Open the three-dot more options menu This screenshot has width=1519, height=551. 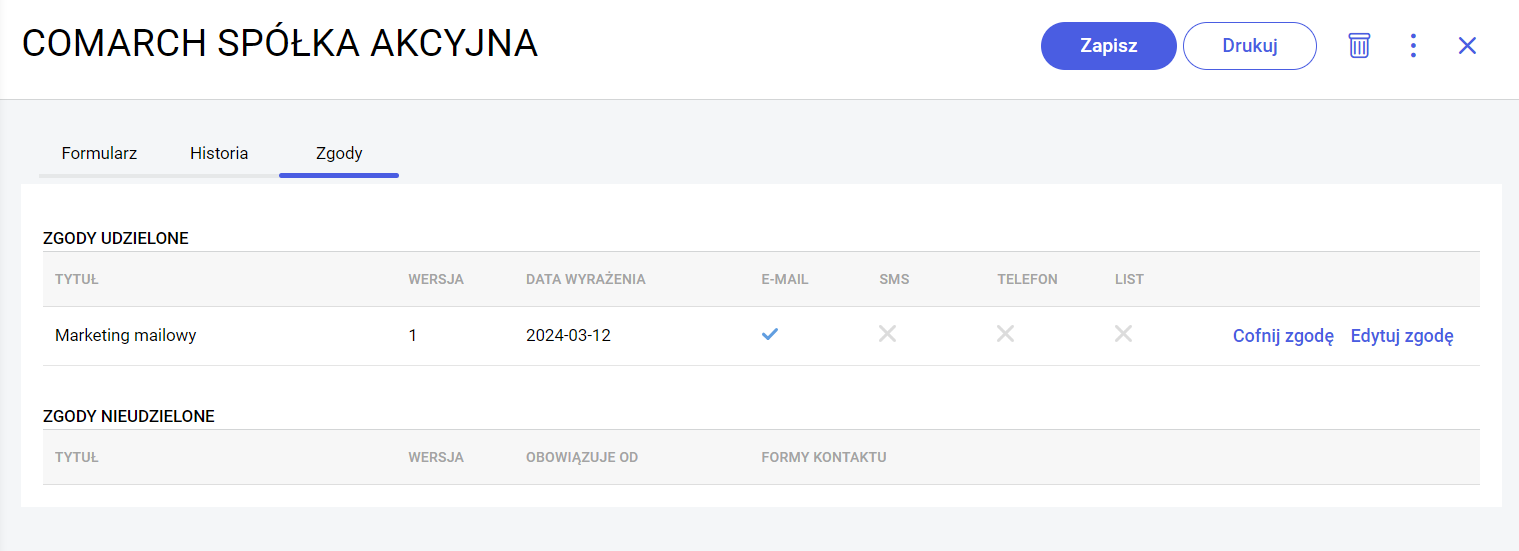pyautogui.click(x=1413, y=46)
